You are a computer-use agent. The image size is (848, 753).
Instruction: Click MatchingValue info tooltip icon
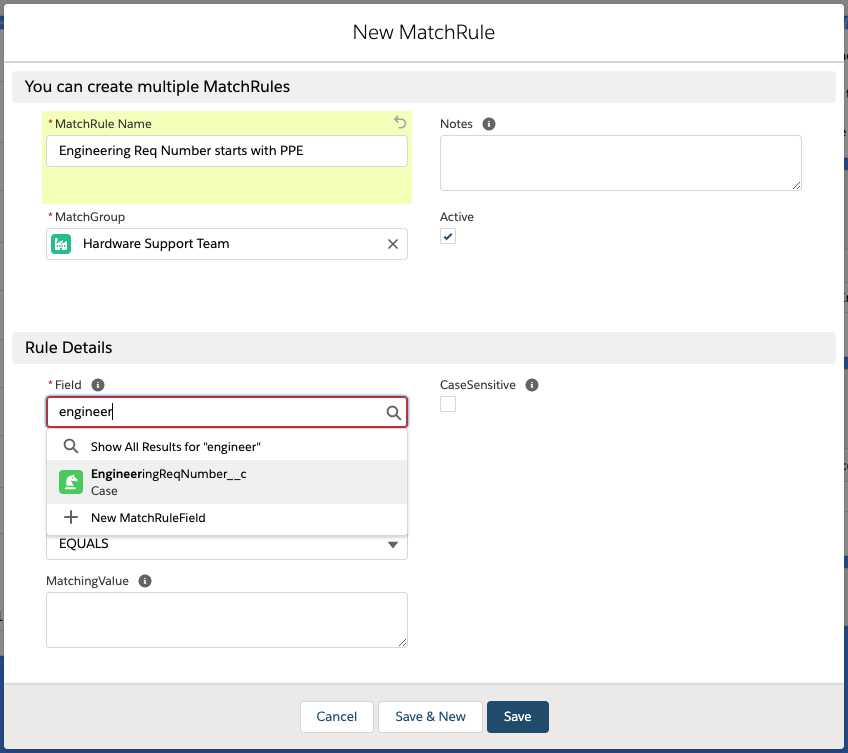(145, 581)
